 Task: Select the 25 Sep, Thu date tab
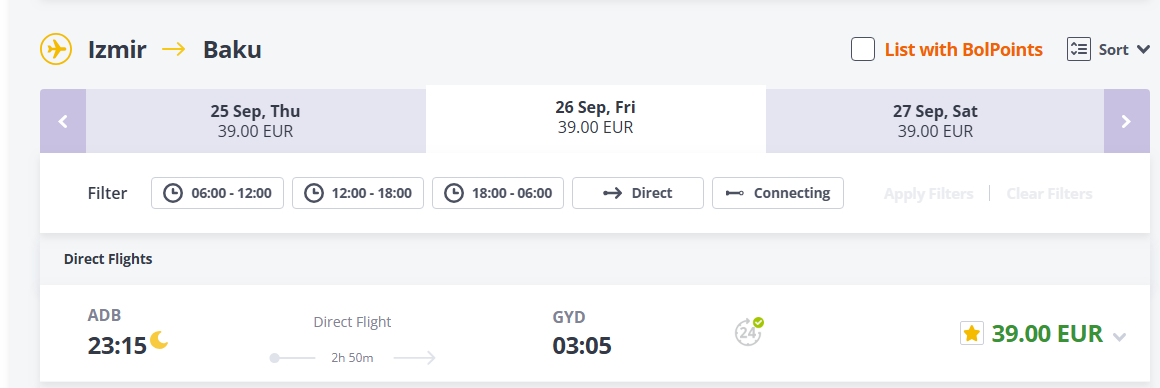[x=256, y=121]
